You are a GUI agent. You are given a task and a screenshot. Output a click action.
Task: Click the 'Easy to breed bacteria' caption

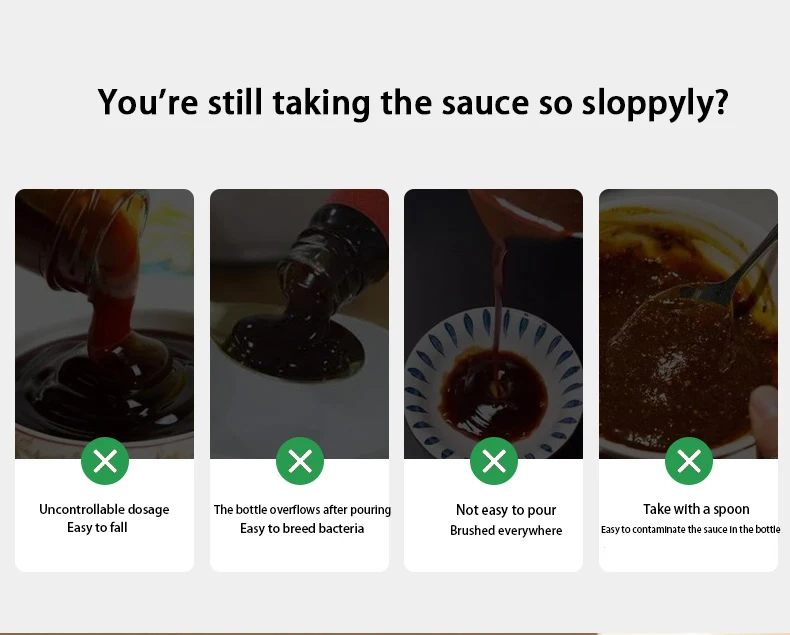coord(302,529)
